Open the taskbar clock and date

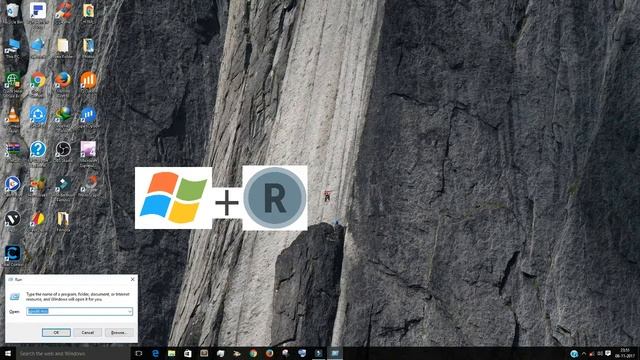[x=625, y=353]
